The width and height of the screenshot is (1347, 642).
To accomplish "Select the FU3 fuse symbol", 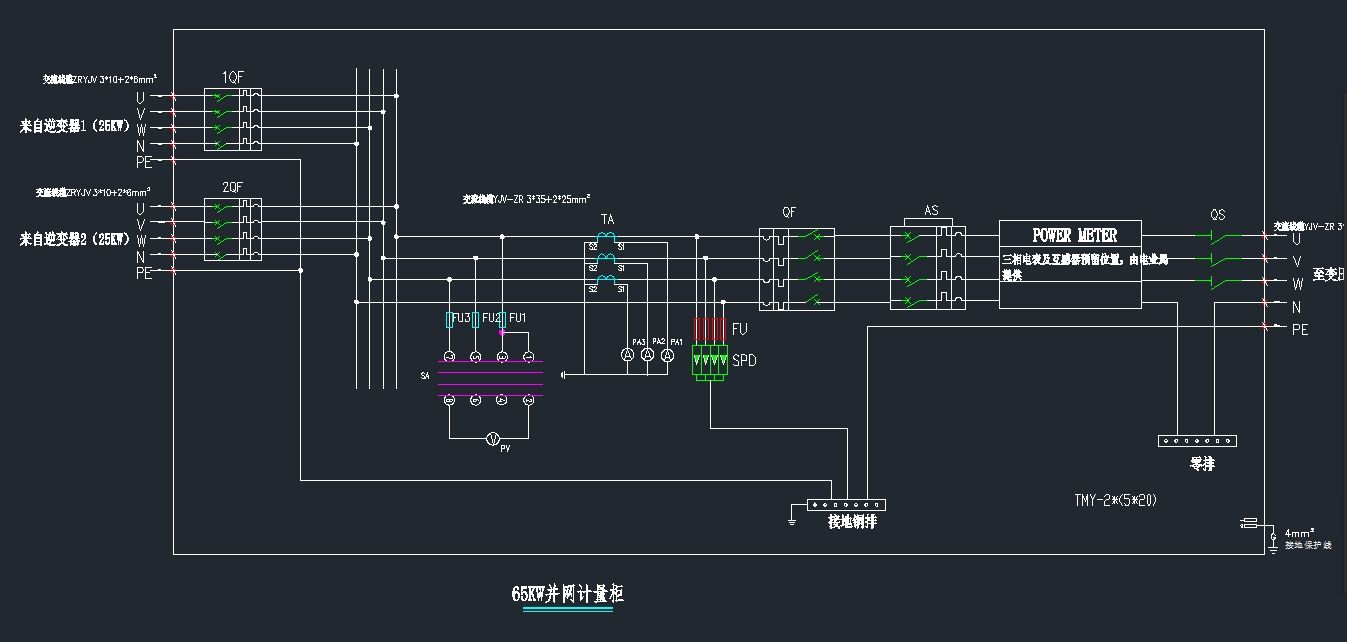I will 449,319.
